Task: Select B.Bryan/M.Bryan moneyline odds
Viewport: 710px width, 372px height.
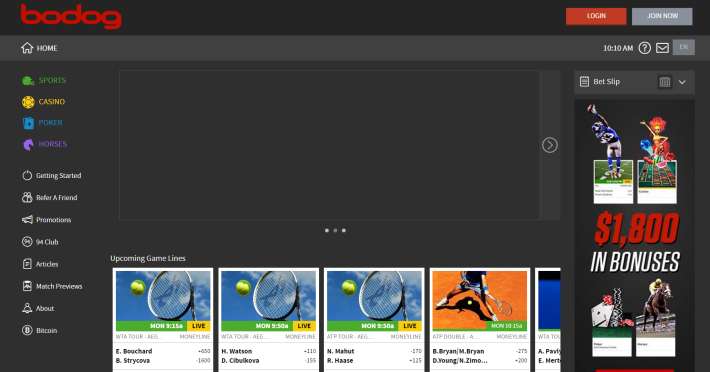Action: click(521, 351)
